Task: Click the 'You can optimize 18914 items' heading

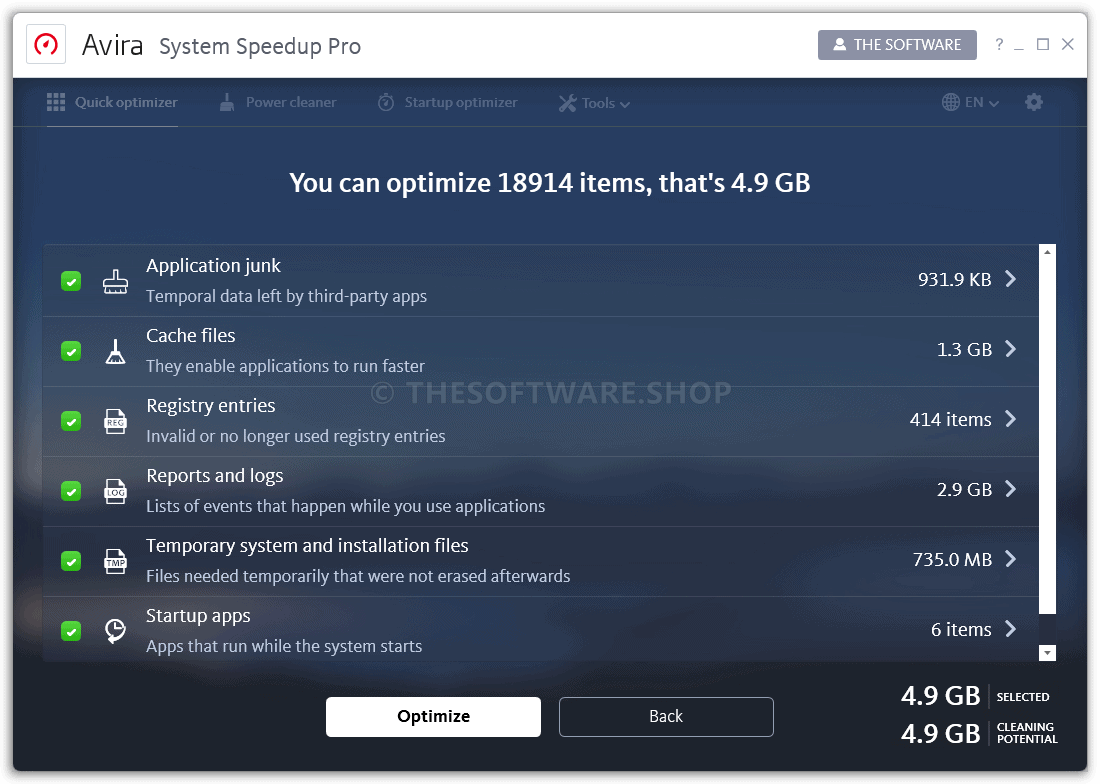Action: 549,184
